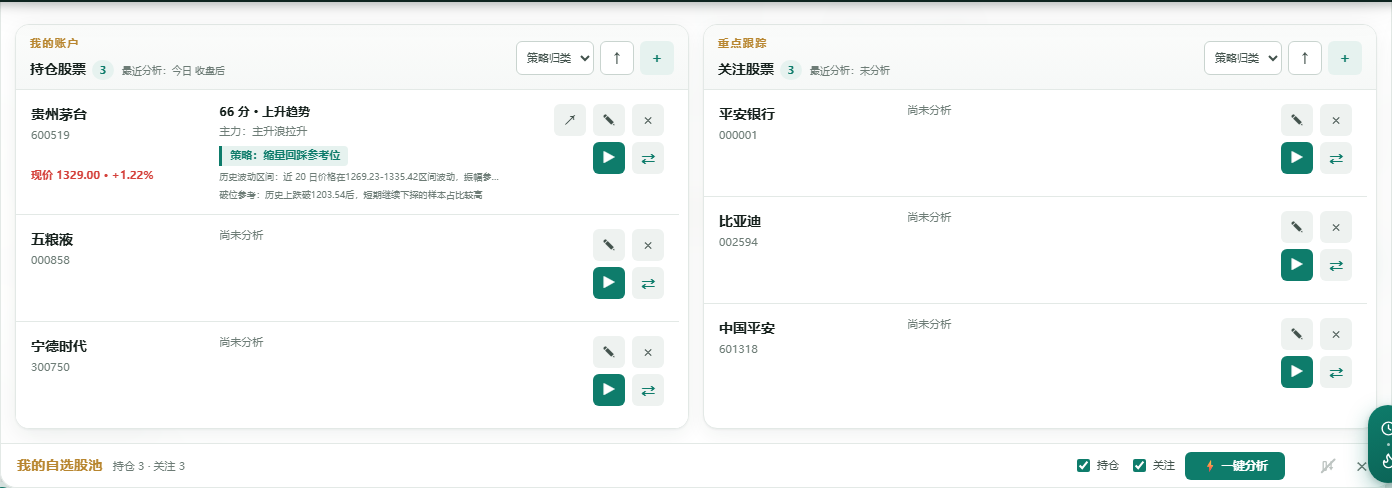The height and width of the screenshot is (488, 1392).
Task: Click the swap icon in the 五粮液 row
Action: coord(648,283)
